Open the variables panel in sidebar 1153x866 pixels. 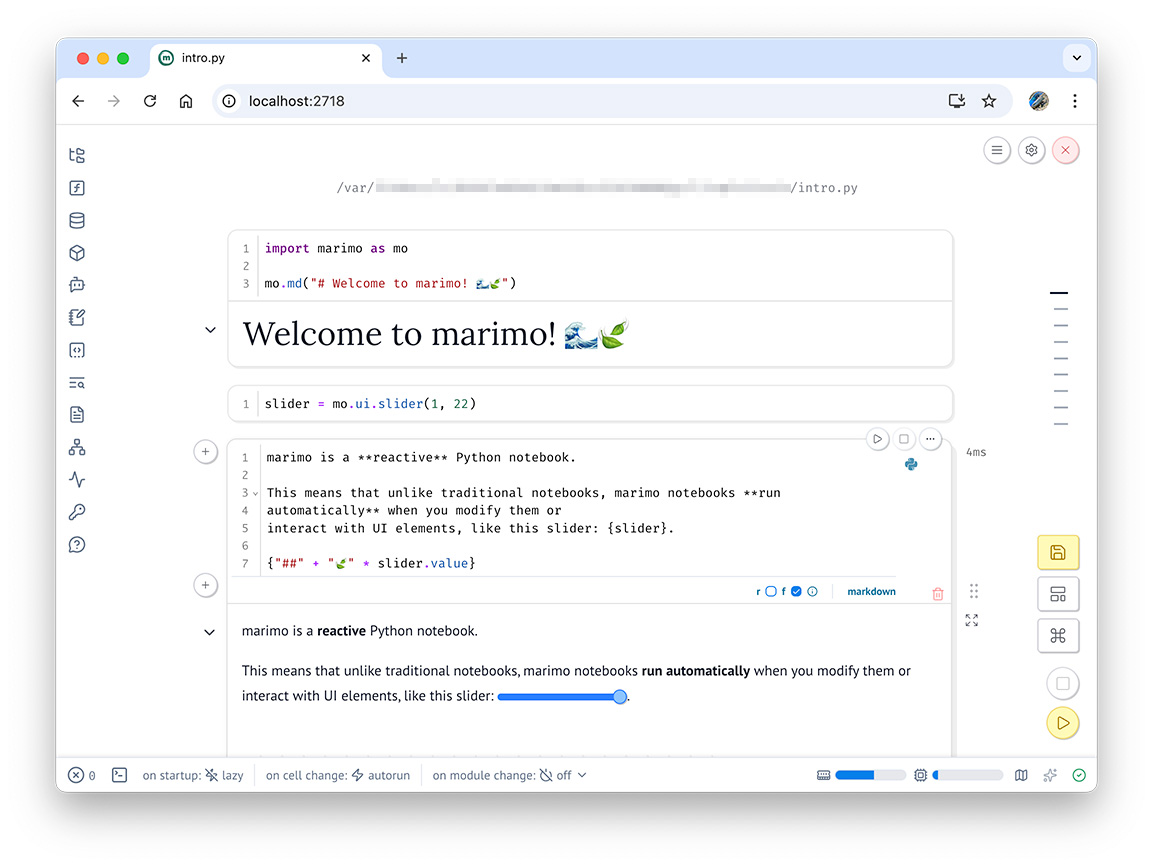coord(77,188)
